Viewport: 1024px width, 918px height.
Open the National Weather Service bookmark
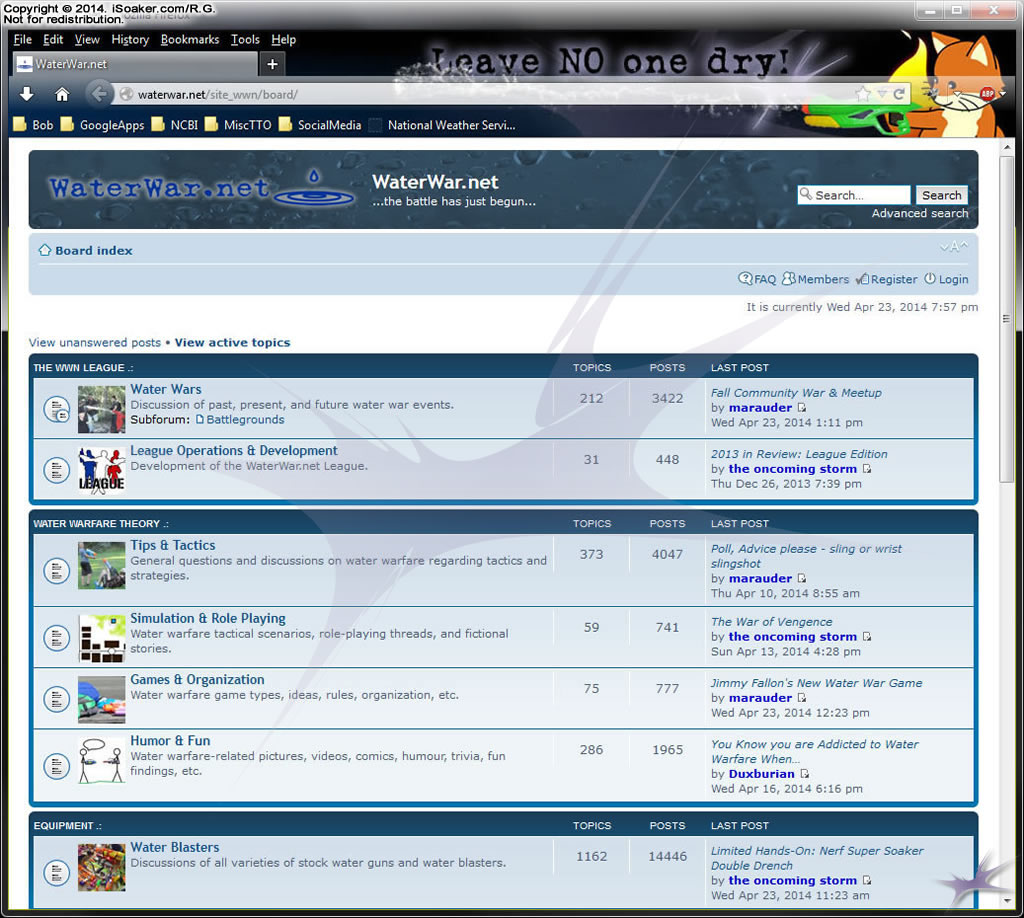pos(443,125)
